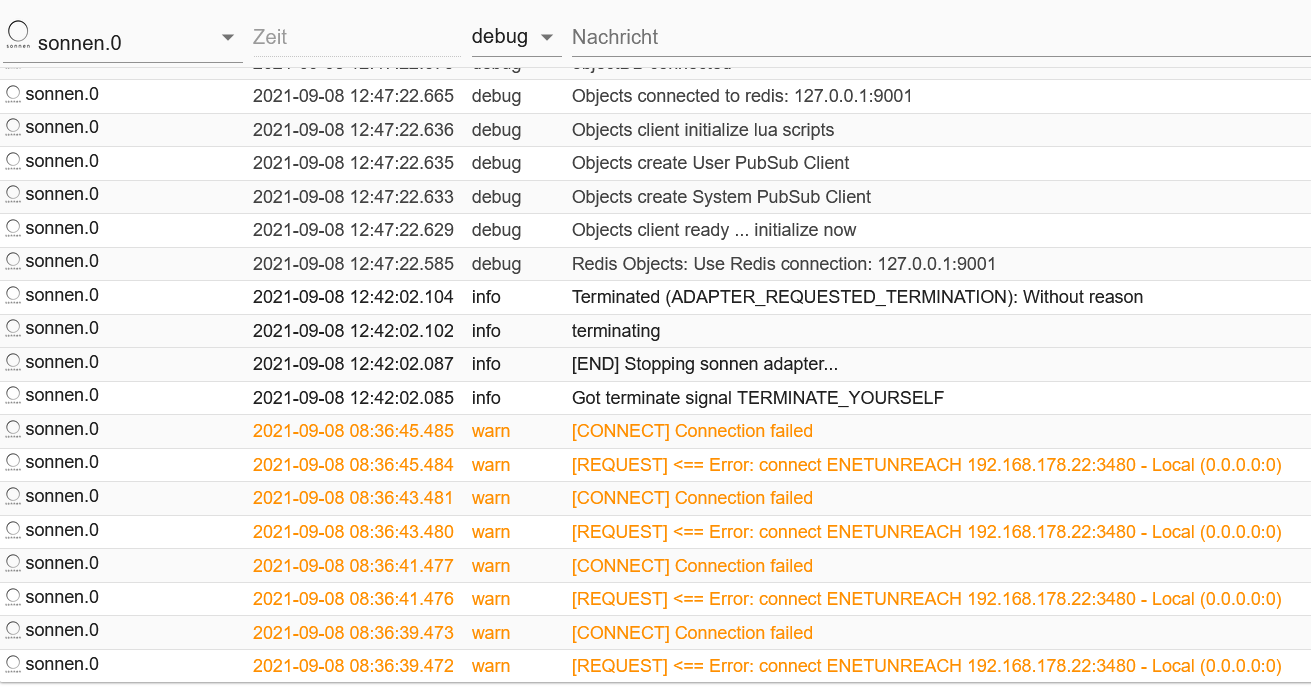
Task: Select the 'Redis Objects: Use Redis connection' message
Action: point(783,264)
